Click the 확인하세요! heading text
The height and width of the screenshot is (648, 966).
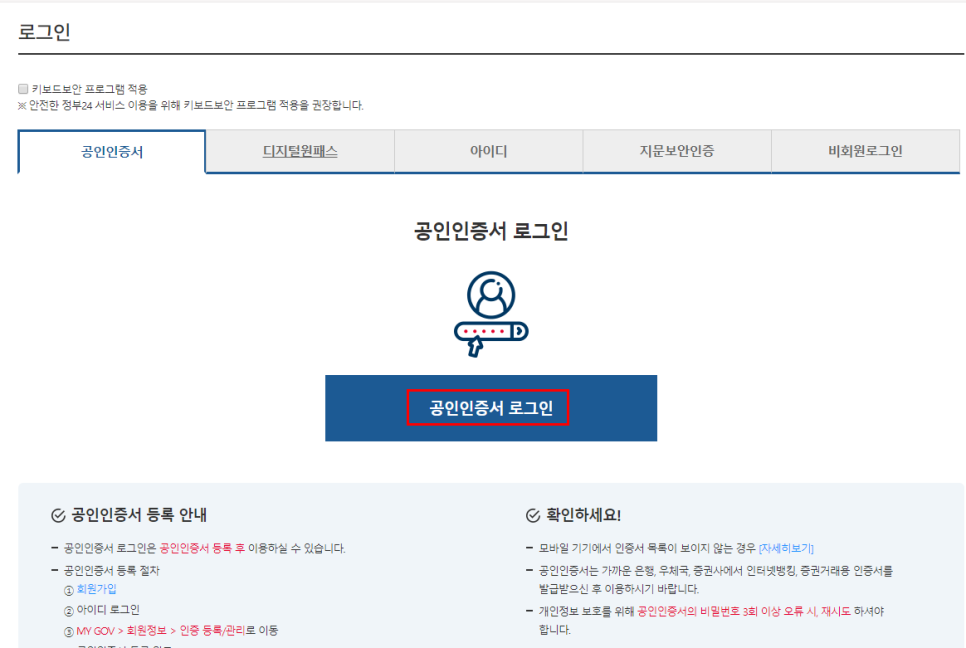click(x=583, y=515)
